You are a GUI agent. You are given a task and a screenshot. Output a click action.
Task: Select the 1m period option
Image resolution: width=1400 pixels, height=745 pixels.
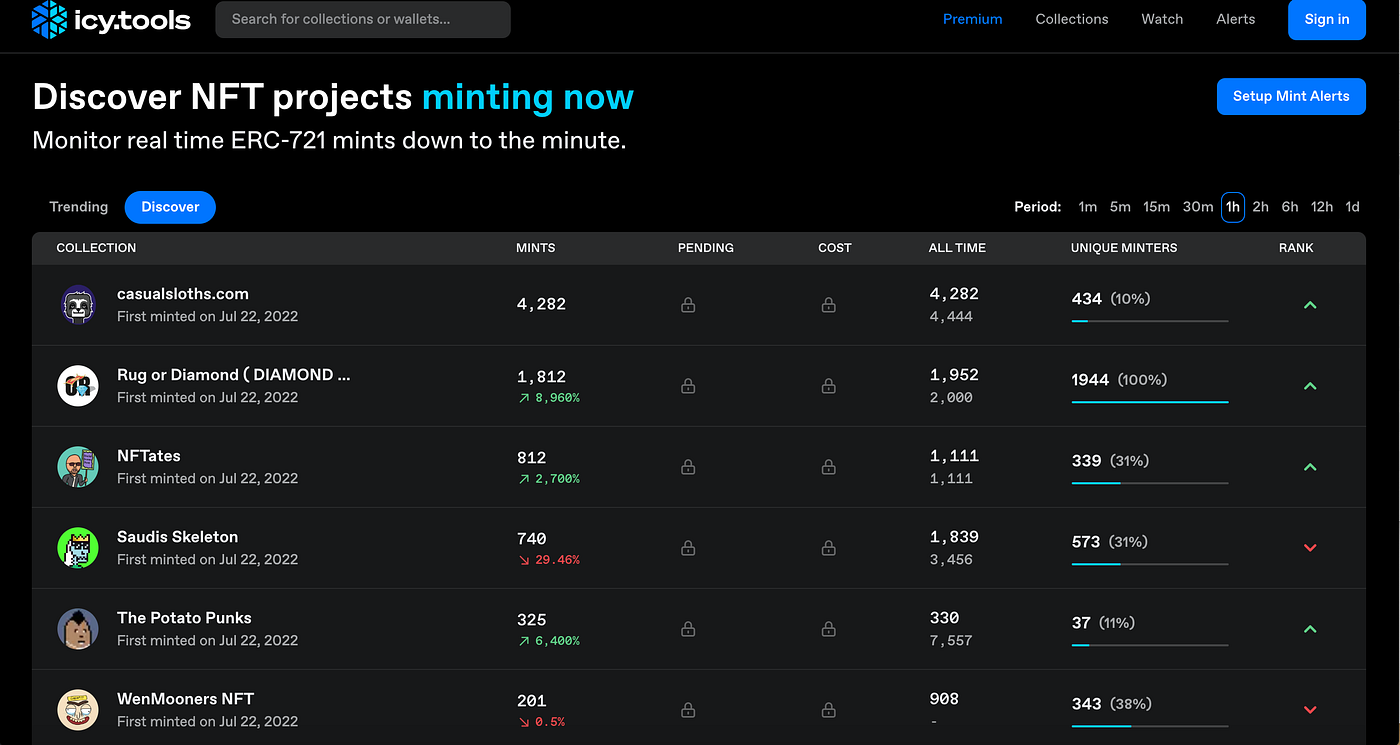[x=1087, y=207]
